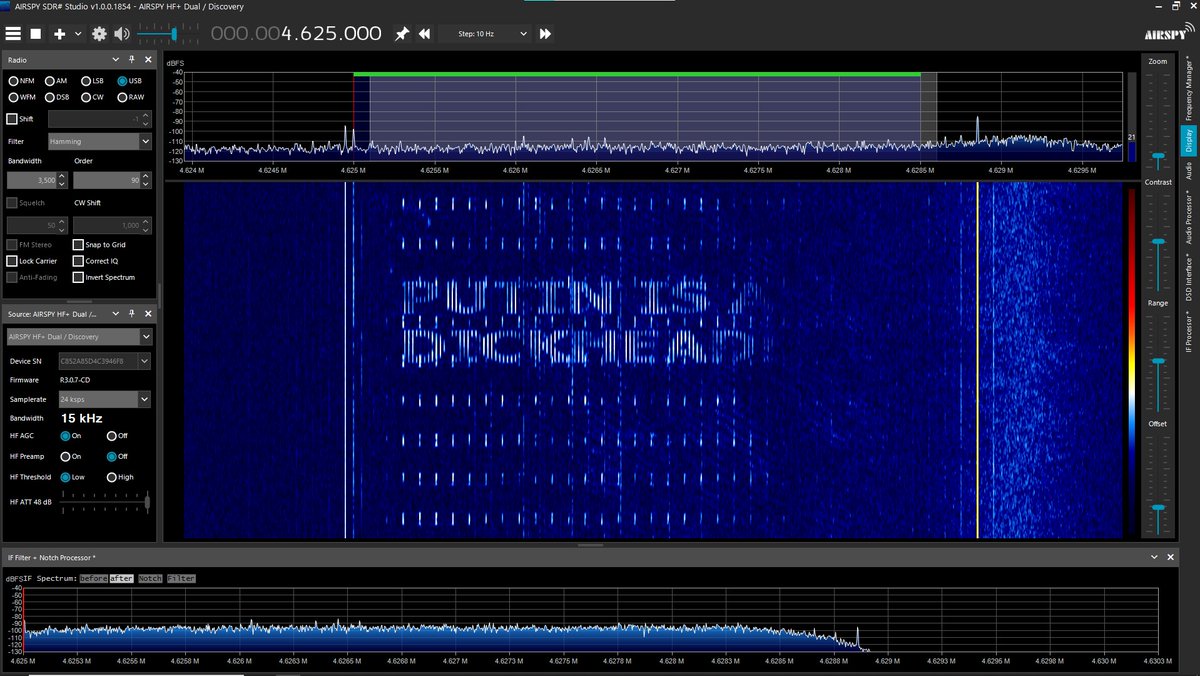
Task: Open the Samplerate dropdown
Action: 105,399
